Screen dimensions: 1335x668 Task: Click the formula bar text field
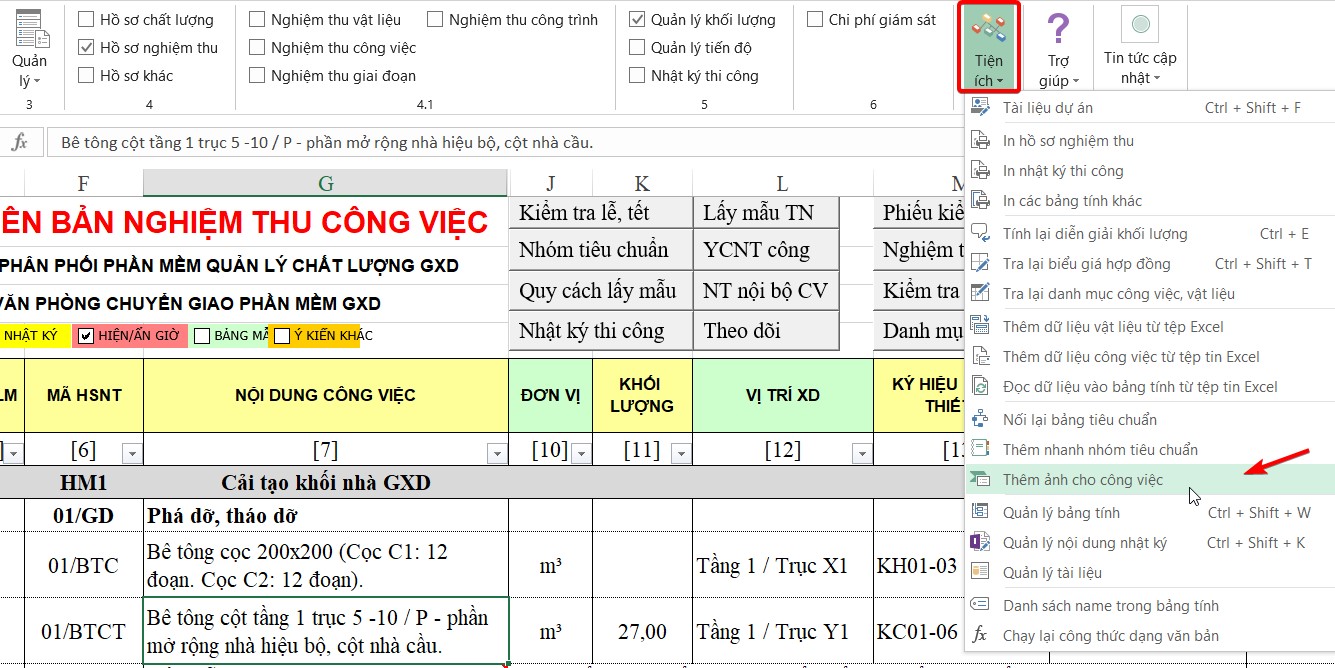pyautogui.click(x=500, y=143)
